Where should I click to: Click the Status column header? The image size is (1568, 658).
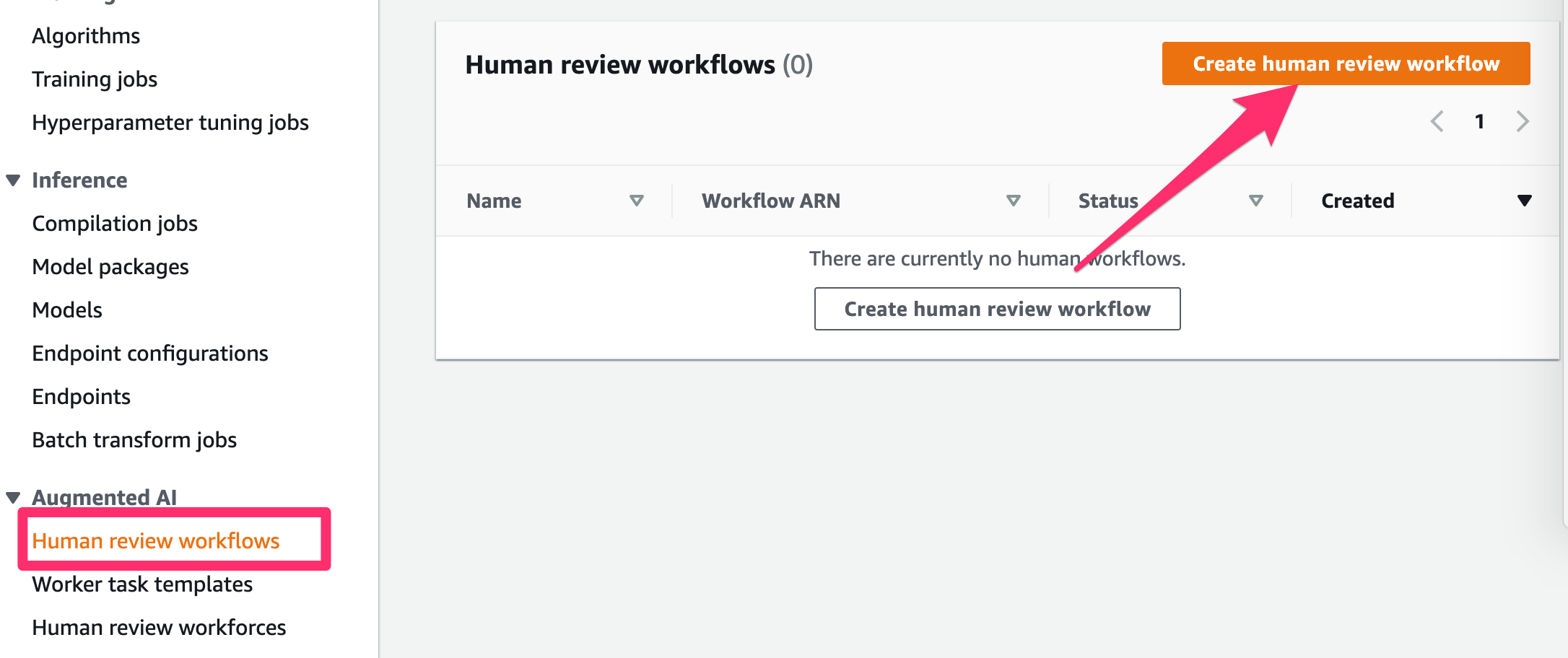pyautogui.click(x=1108, y=201)
